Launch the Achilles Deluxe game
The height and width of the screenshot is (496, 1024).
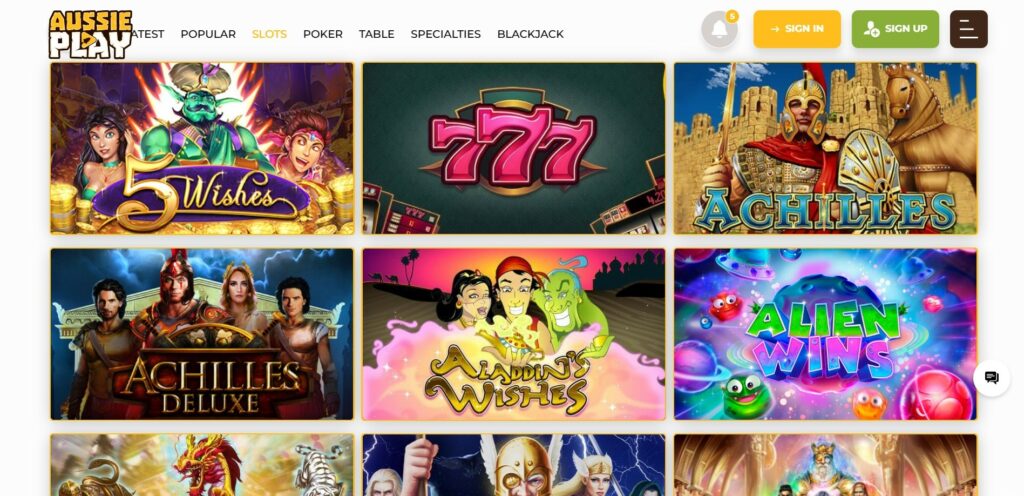[x=202, y=334]
